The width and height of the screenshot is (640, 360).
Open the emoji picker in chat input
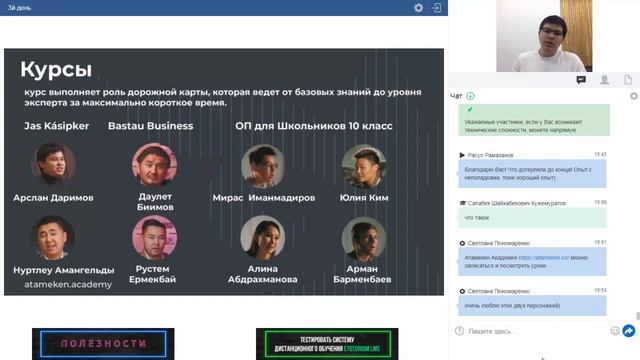pyautogui.click(x=615, y=331)
